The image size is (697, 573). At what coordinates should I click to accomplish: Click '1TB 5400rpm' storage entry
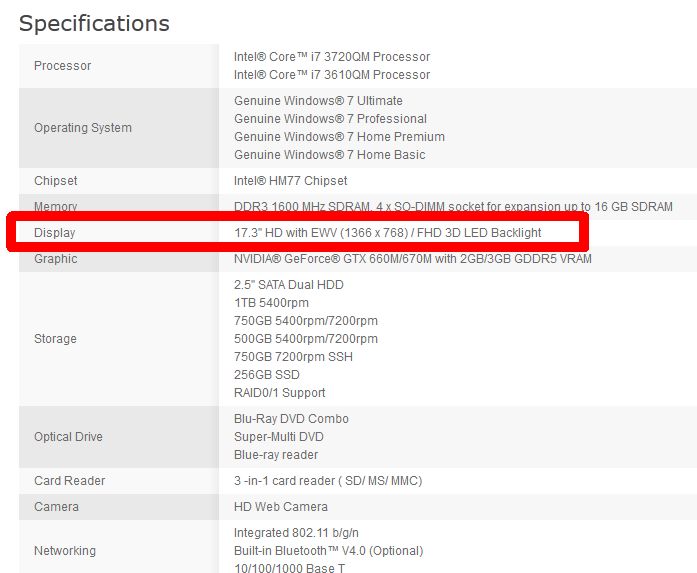point(271,303)
